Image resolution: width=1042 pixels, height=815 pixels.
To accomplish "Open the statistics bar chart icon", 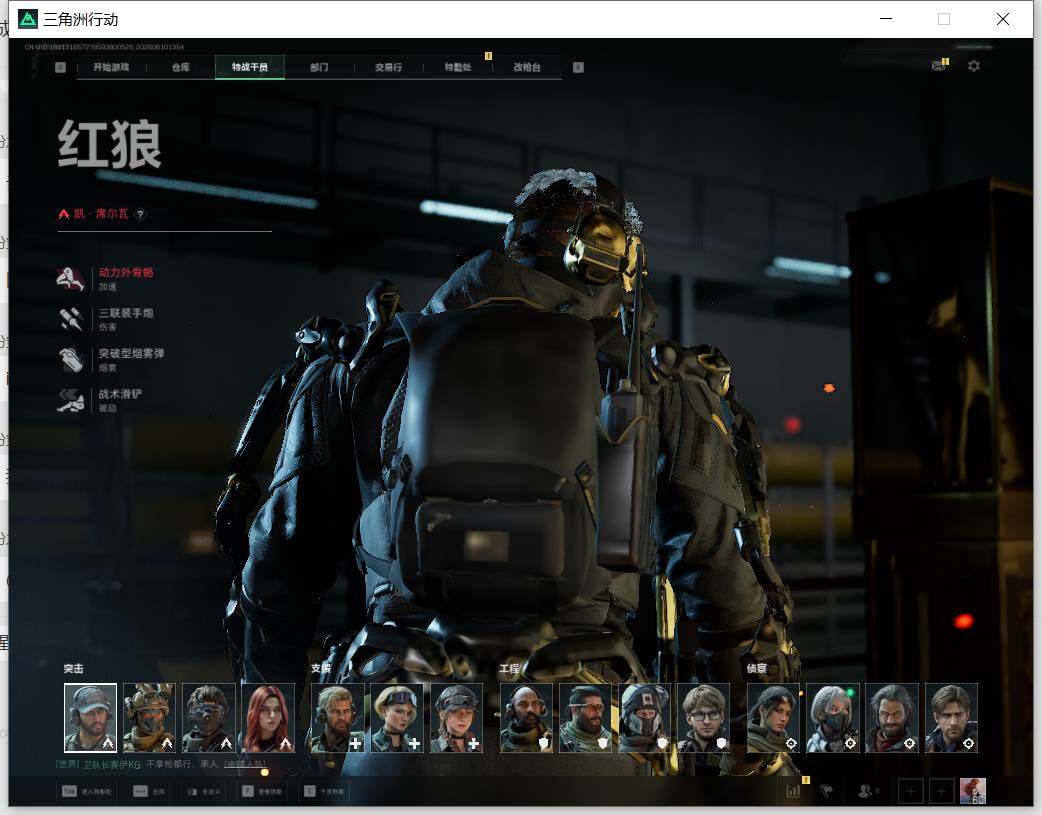I will tap(793, 791).
